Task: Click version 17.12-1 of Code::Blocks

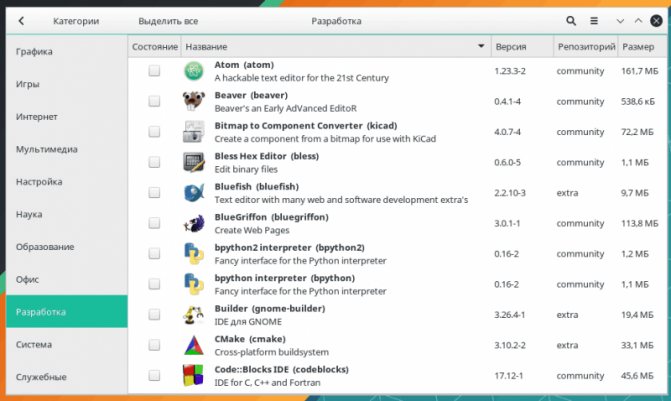Action: click(508, 376)
